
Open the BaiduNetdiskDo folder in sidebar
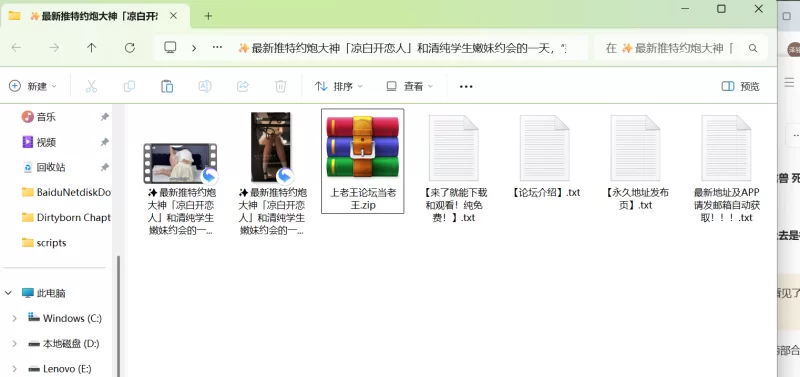click(x=66, y=192)
